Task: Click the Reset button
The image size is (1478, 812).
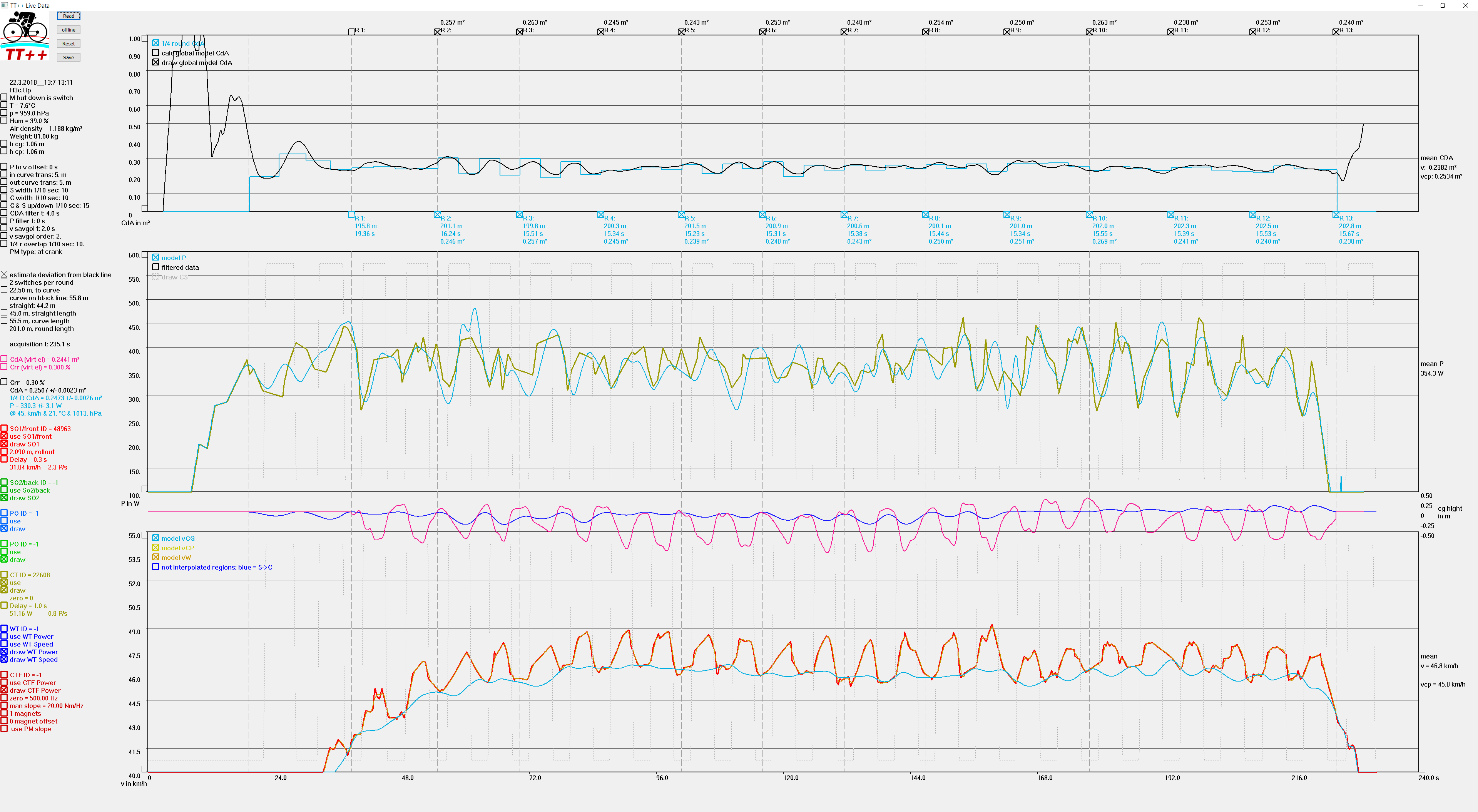Action: [68, 43]
